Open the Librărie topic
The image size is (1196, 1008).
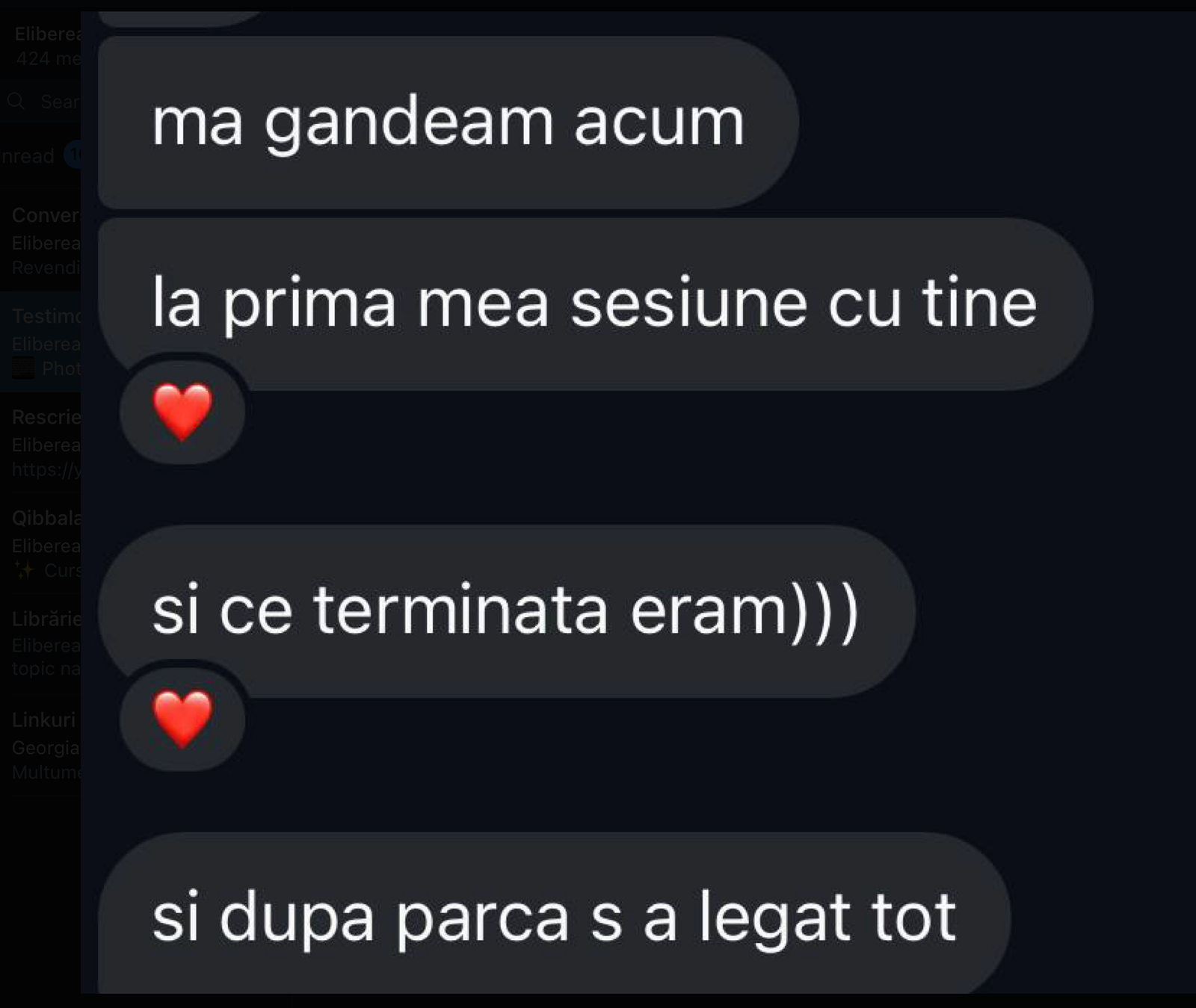pyautogui.click(x=40, y=644)
